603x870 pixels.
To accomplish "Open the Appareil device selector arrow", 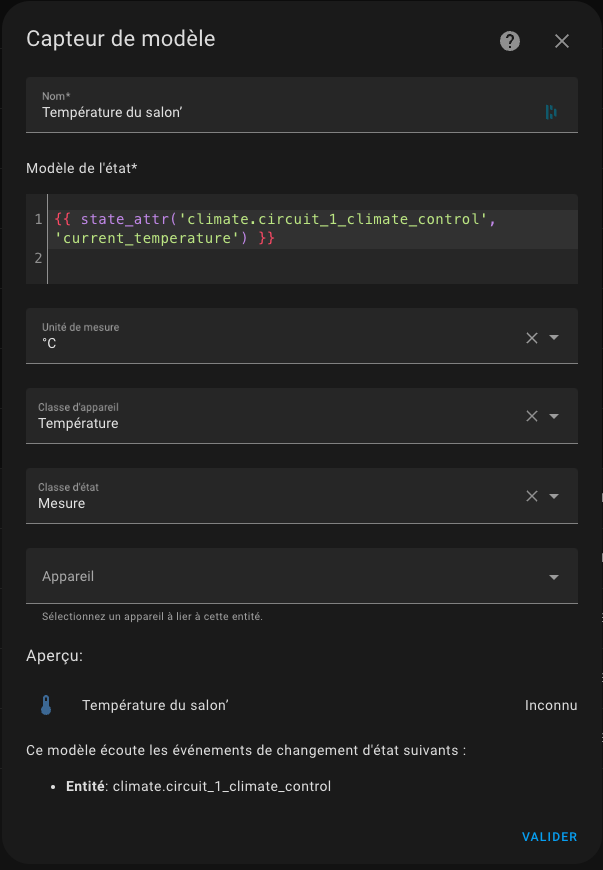I will tap(554, 577).
